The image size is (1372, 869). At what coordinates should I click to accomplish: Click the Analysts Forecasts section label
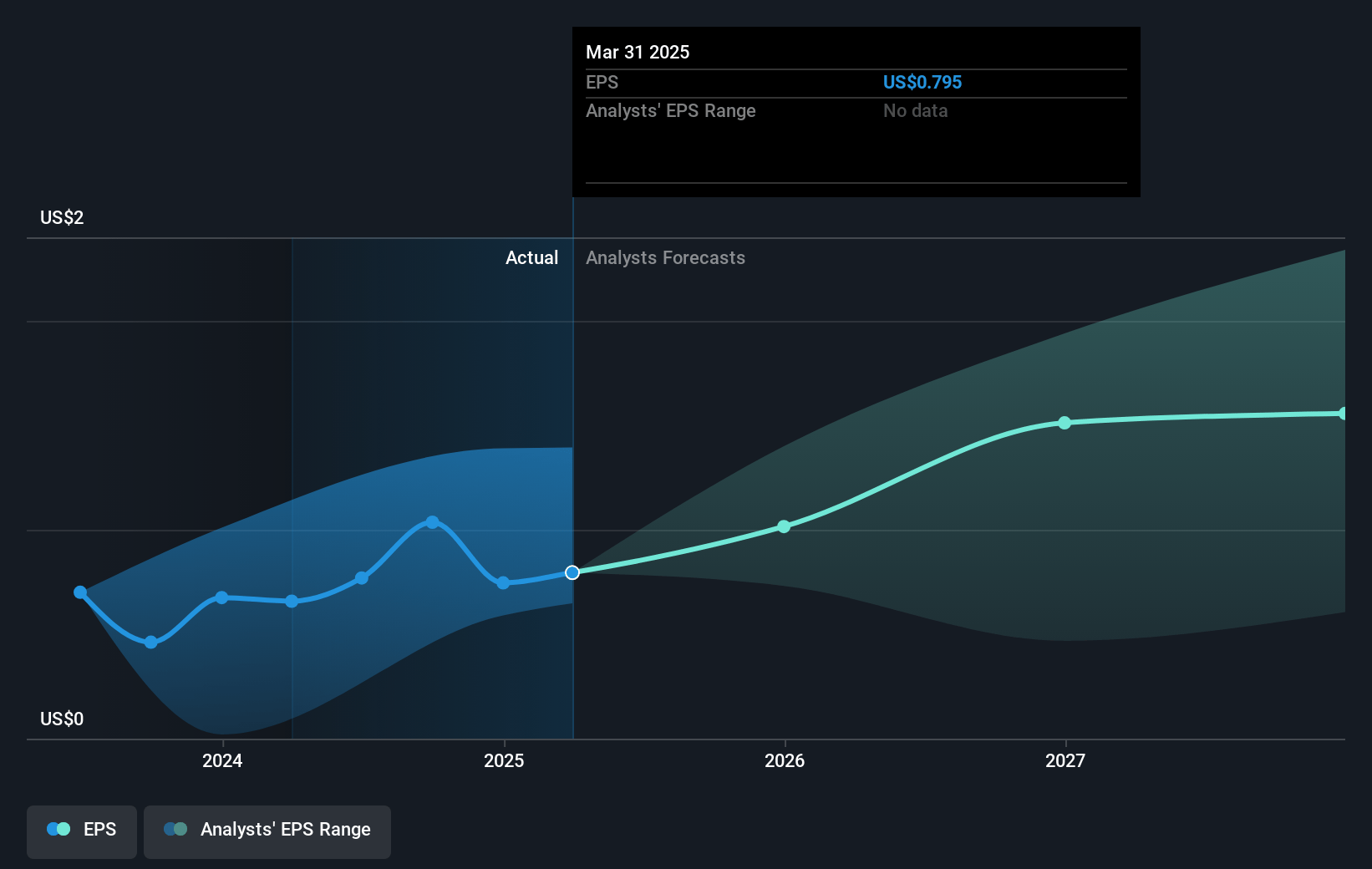[665, 257]
